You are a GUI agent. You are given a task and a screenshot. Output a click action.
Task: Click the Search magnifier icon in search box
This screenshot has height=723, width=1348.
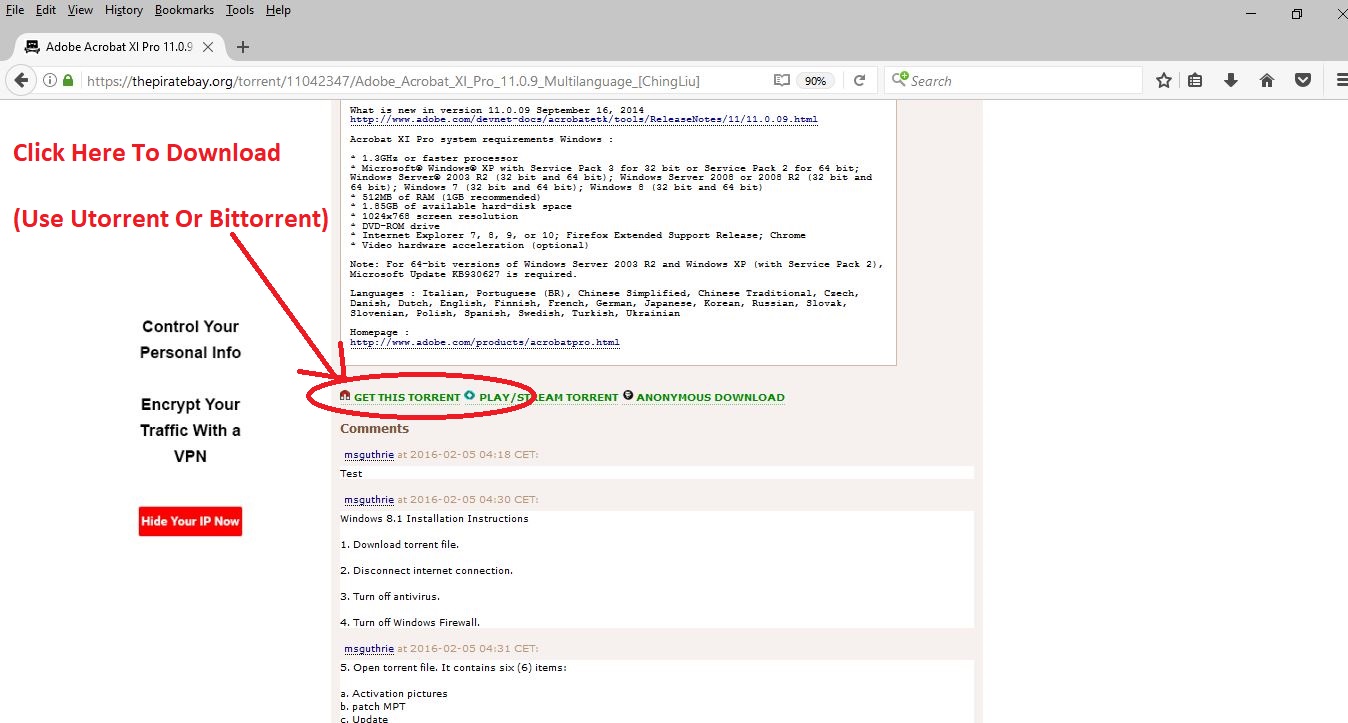click(901, 80)
